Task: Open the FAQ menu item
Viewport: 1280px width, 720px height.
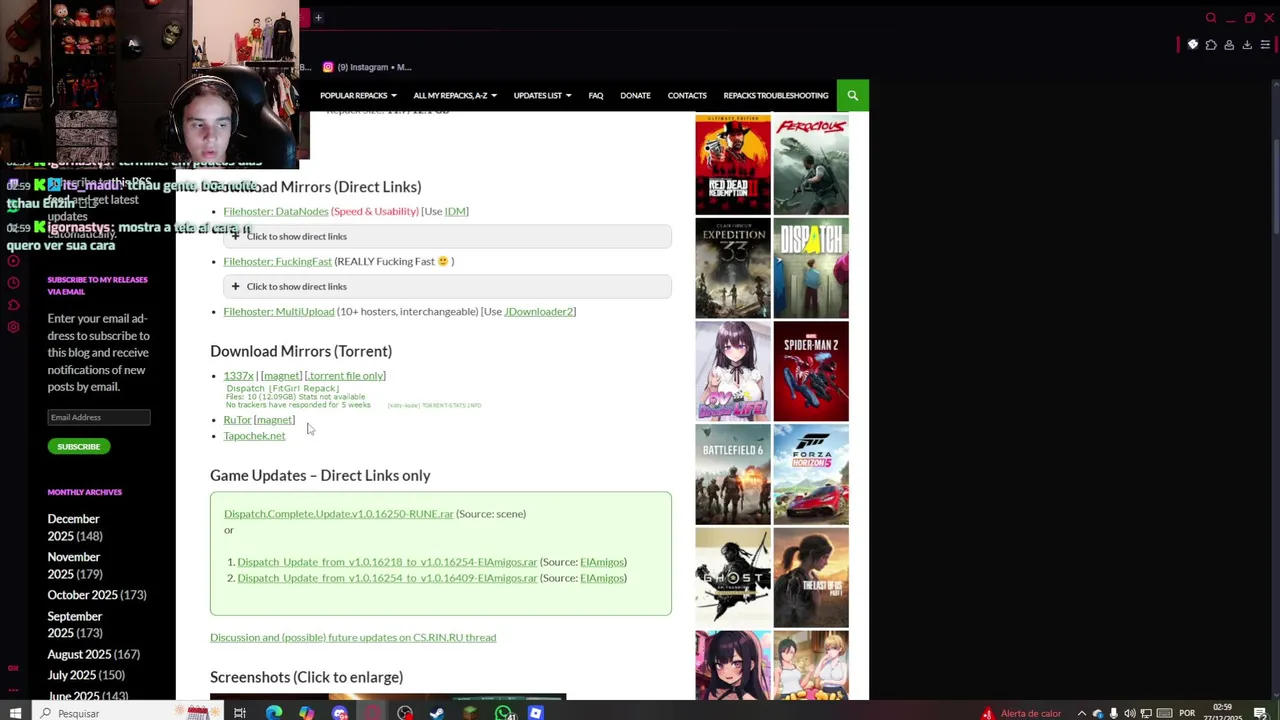Action: [596, 95]
